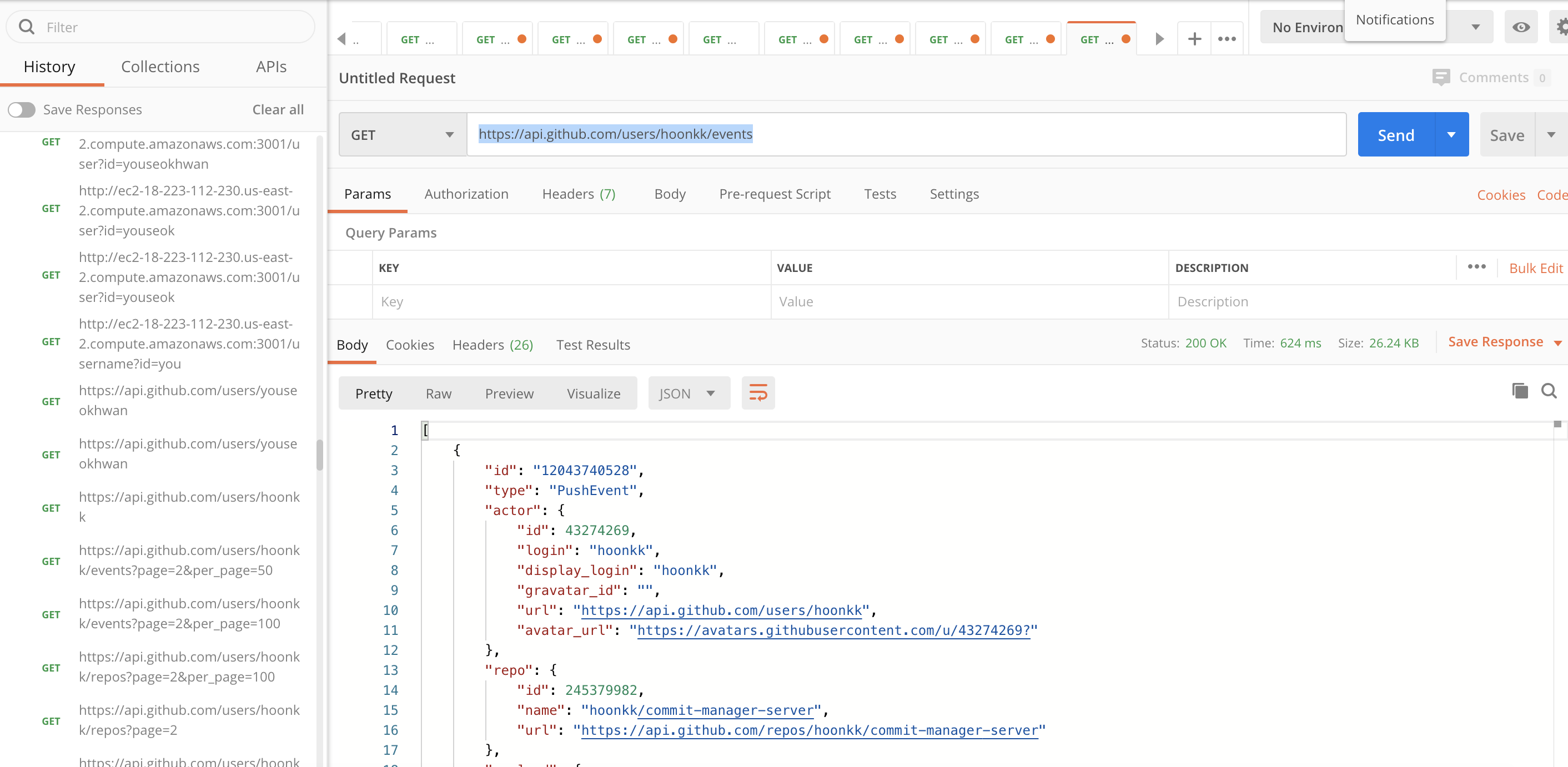1568x767 pixels.
Task: Click the query param Key field
Action: coord(571,302)
